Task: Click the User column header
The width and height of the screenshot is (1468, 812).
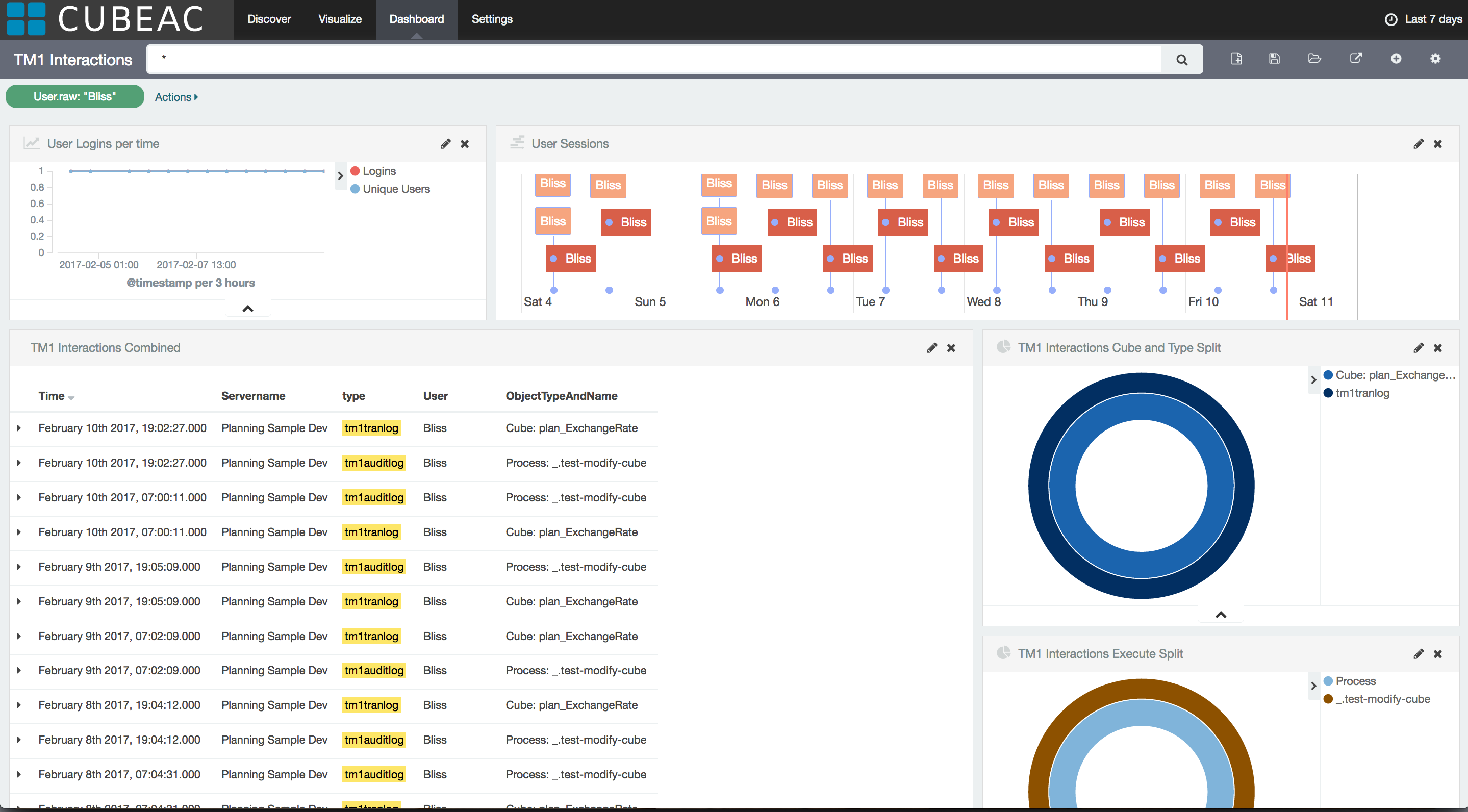Action: tap(436, 396)
